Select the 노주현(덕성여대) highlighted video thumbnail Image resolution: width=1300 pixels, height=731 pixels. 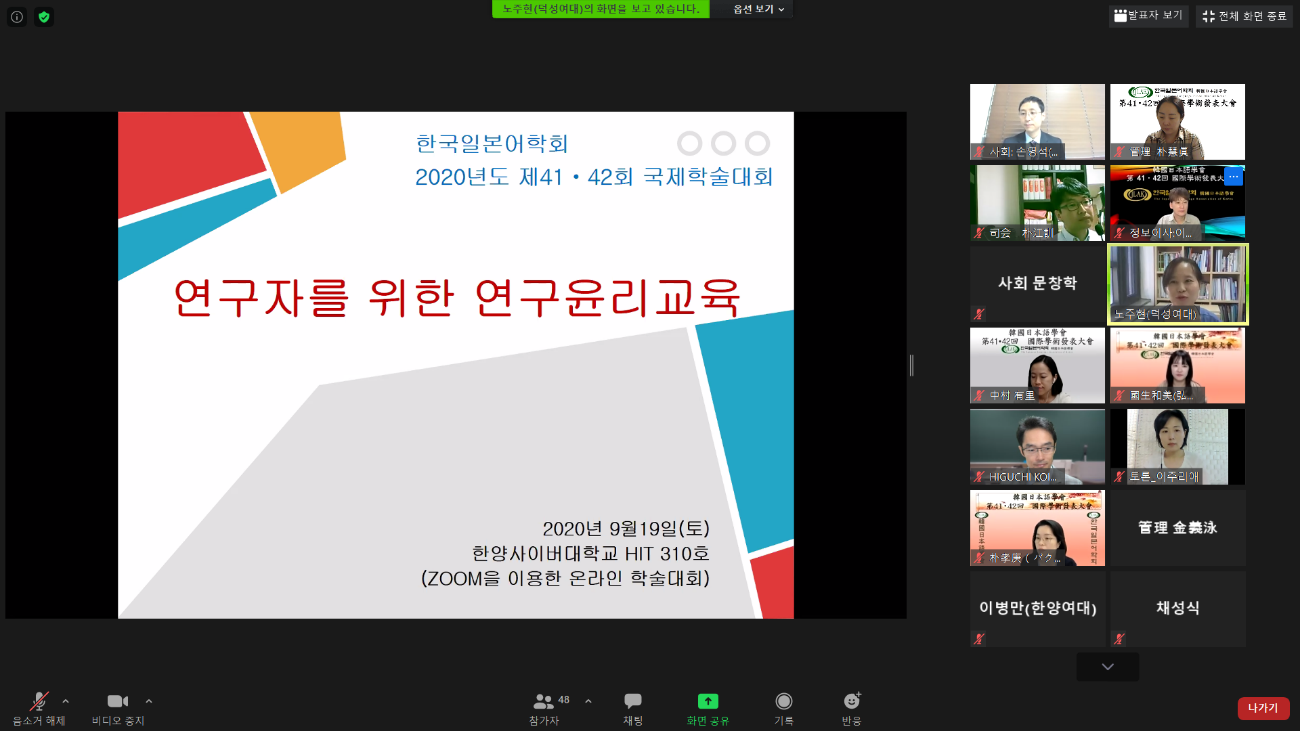pos(1178,285)
